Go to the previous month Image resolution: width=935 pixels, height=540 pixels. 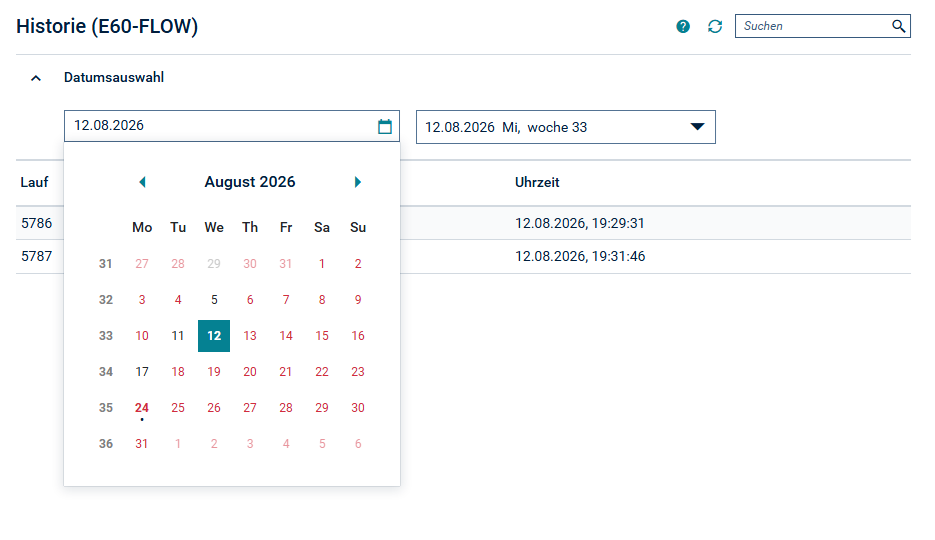point(143,182)
